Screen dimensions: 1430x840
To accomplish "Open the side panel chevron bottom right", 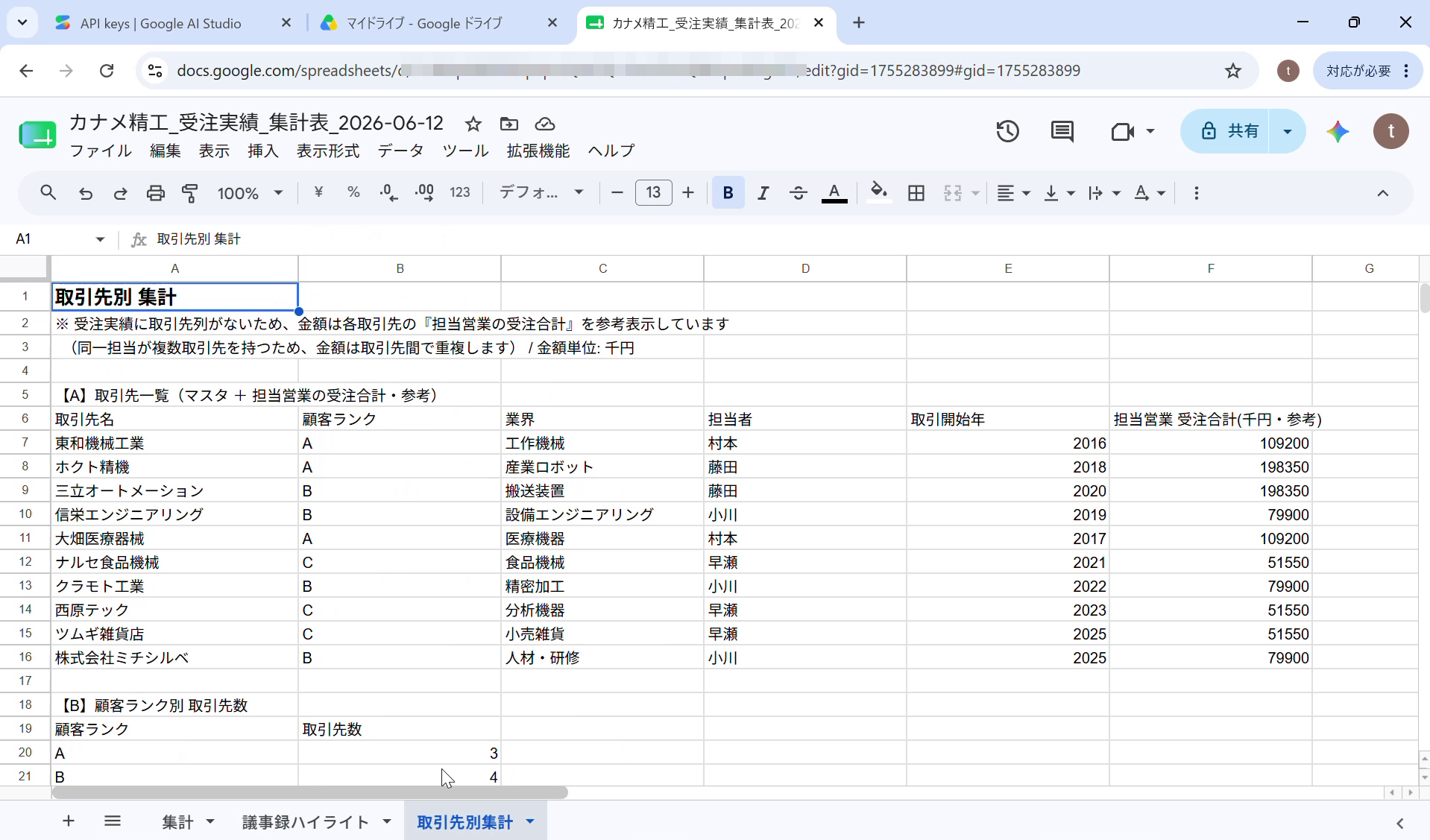I will (1399, 823).
